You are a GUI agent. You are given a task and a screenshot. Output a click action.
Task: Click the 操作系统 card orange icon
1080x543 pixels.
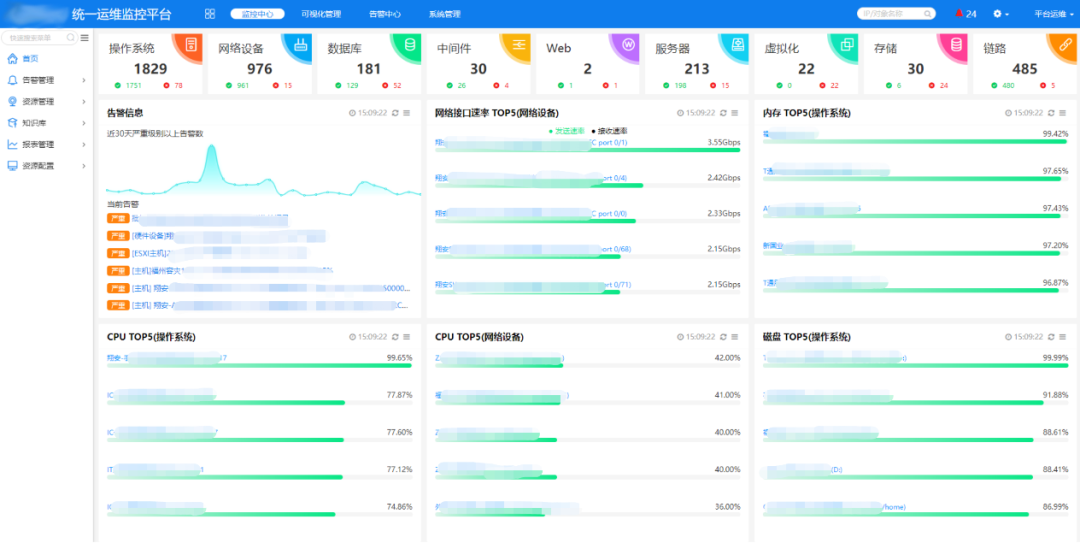(190, 46)
